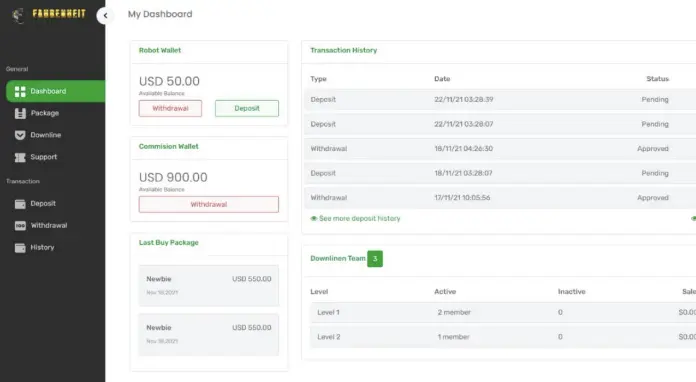Click the Level 1 row label
Viewport: 696px width, 382px height.
pos(328,312)
